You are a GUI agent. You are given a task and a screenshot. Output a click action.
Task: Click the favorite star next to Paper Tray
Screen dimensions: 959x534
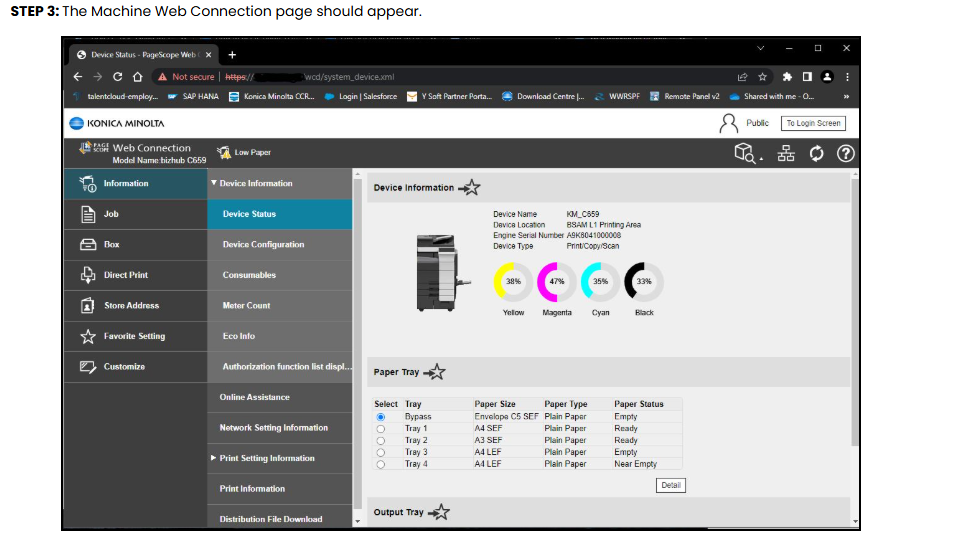[x=434, y=372]
